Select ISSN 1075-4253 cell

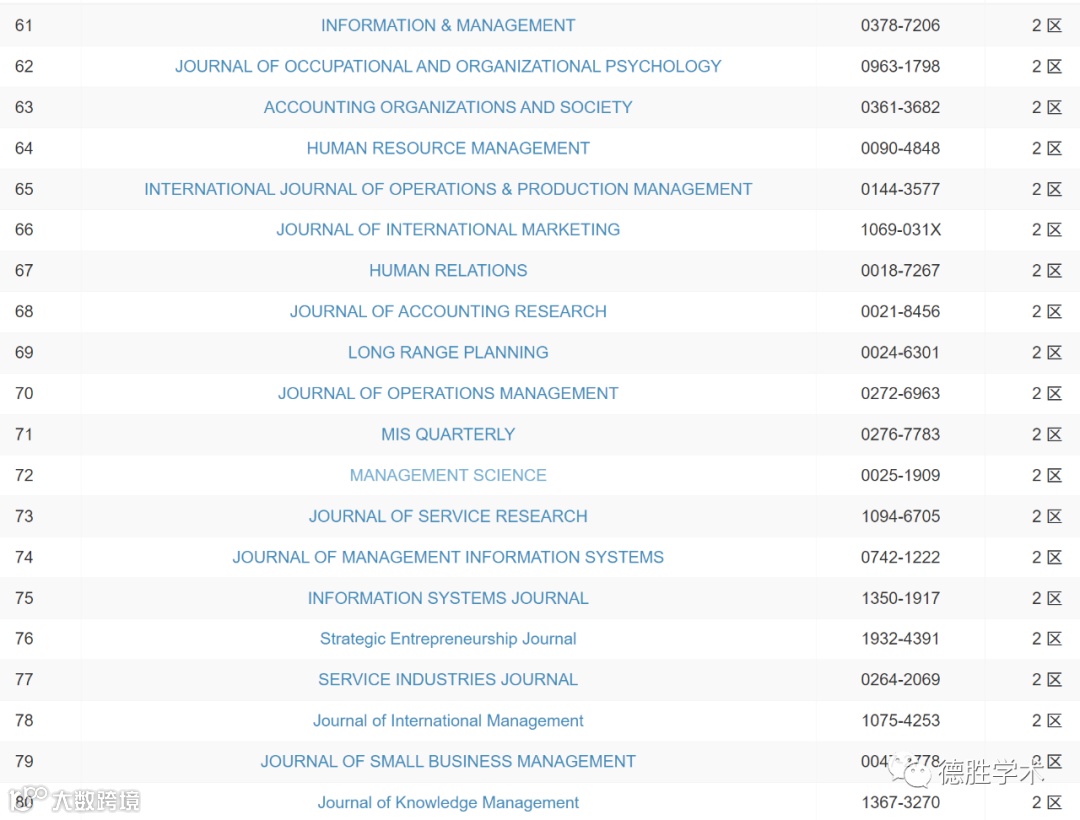(900, 721)
